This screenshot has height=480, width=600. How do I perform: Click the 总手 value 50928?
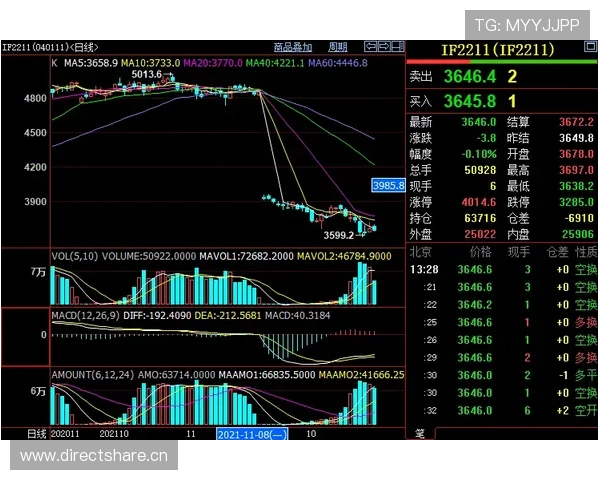coord(480,170)
